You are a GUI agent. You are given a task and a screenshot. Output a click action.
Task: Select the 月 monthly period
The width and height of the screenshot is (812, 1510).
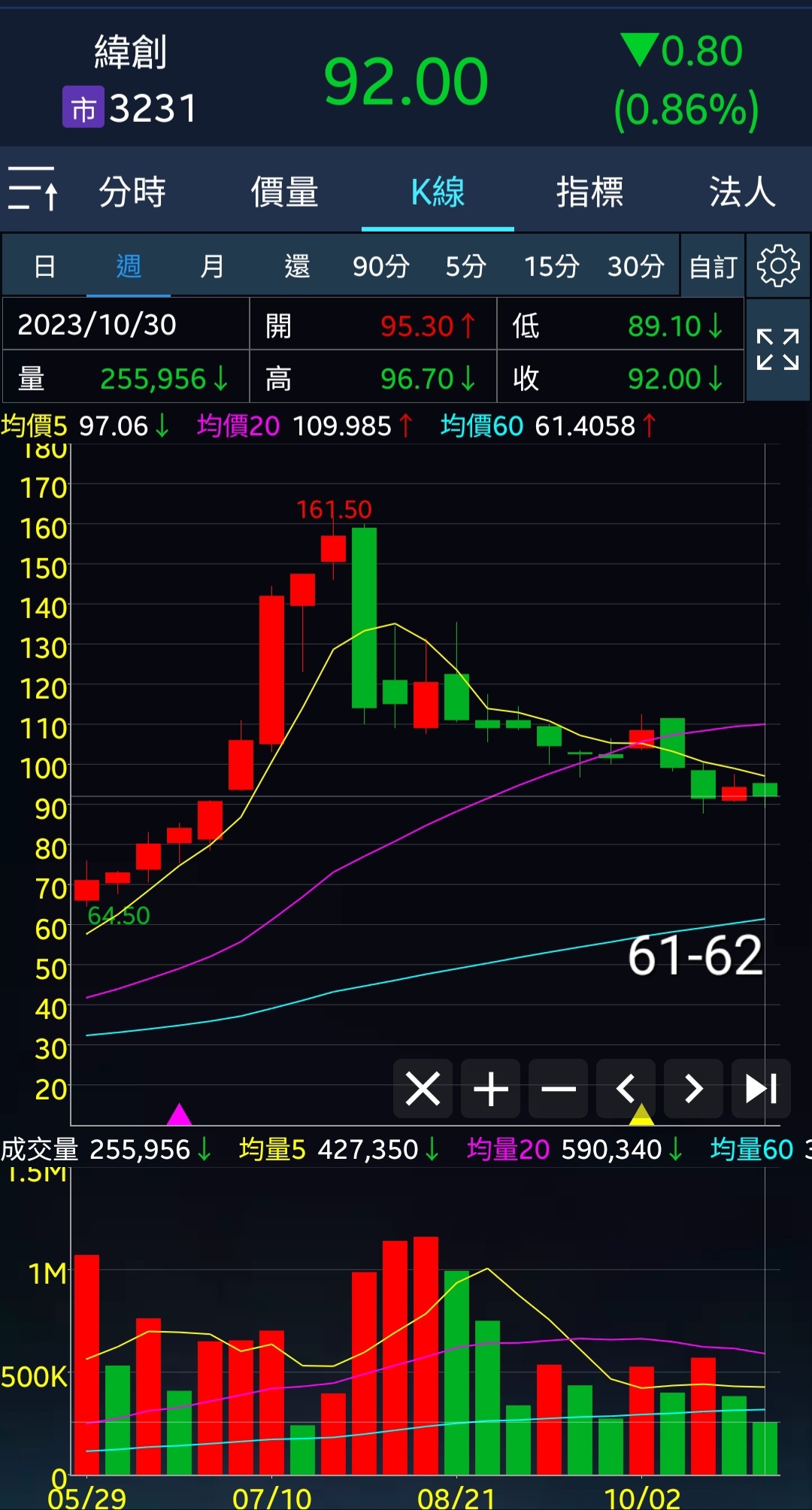[212, 266]
